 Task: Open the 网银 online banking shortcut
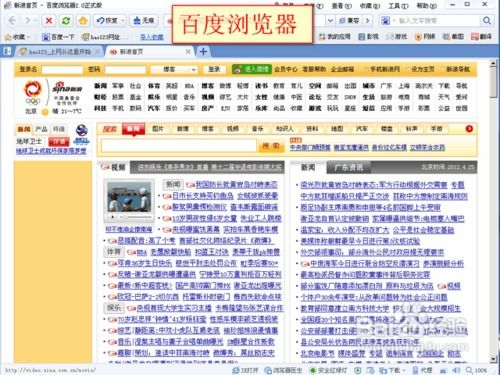click(425, 37)
